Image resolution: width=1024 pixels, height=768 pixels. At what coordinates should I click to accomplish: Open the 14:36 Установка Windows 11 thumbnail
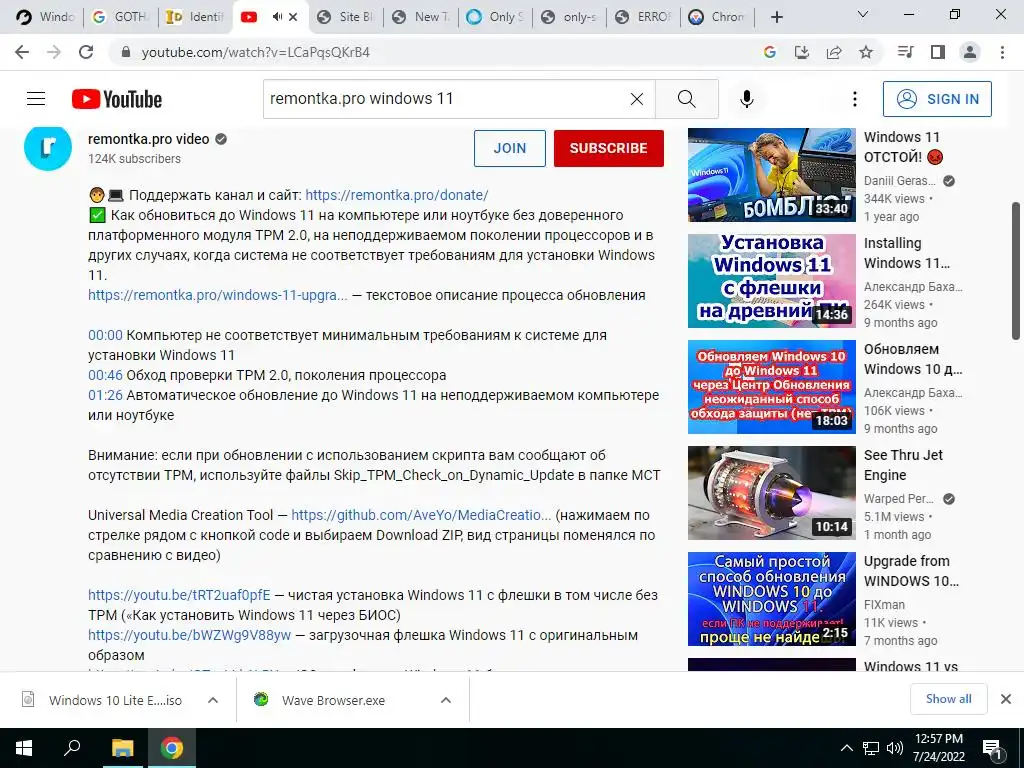coord(771,281)
